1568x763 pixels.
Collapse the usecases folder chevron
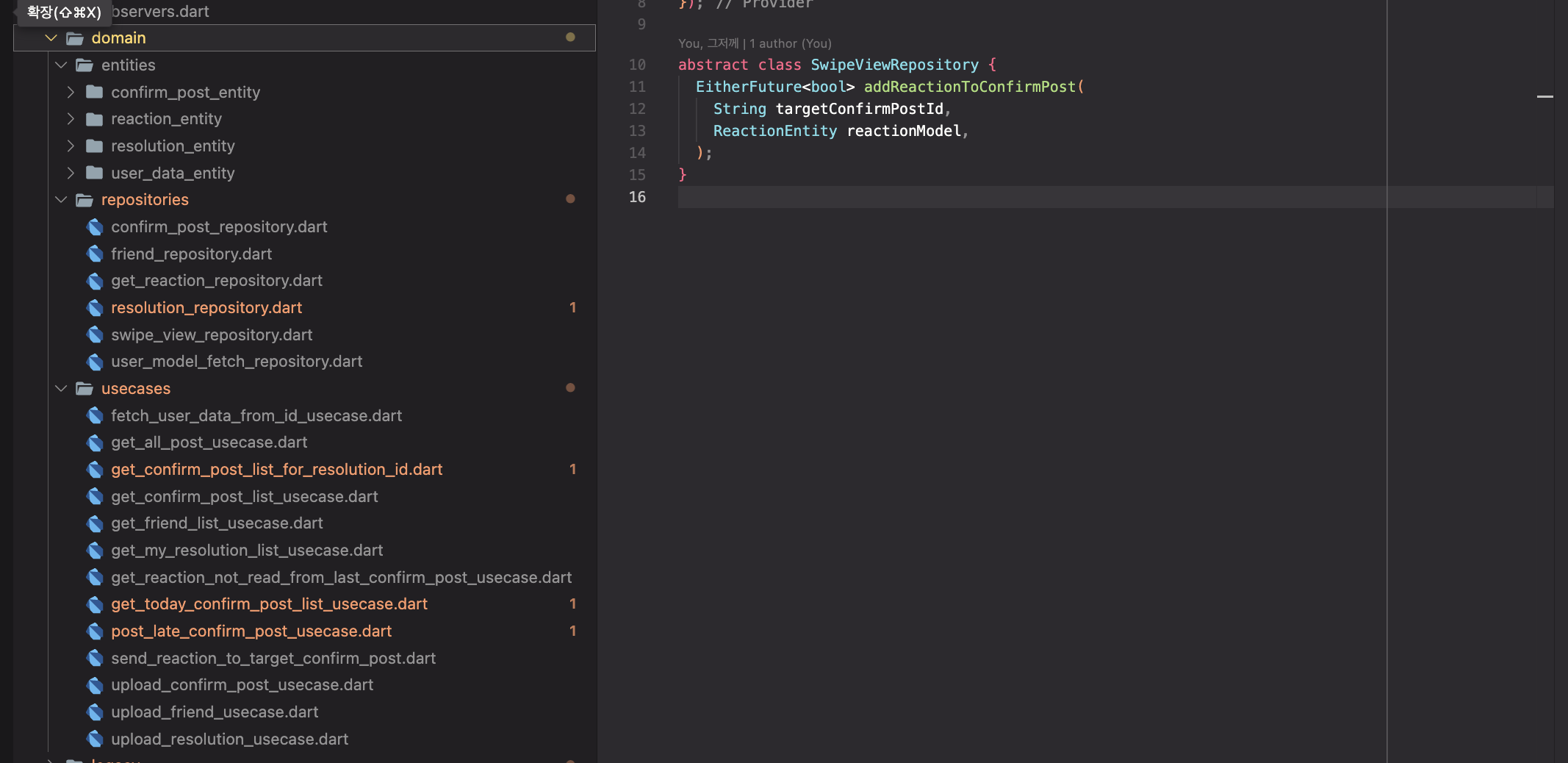[61, 388]
